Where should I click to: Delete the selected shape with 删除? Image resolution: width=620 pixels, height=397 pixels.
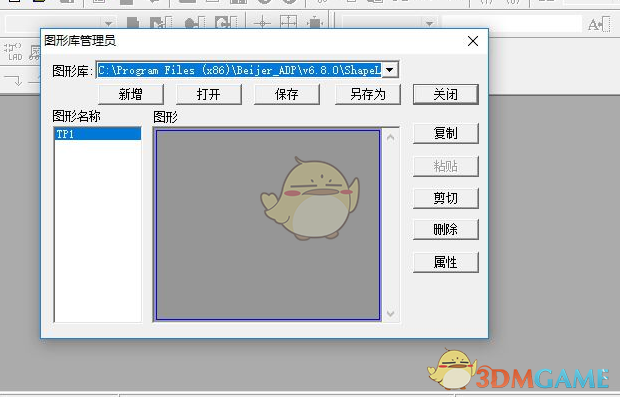click(x=446, y=229)
